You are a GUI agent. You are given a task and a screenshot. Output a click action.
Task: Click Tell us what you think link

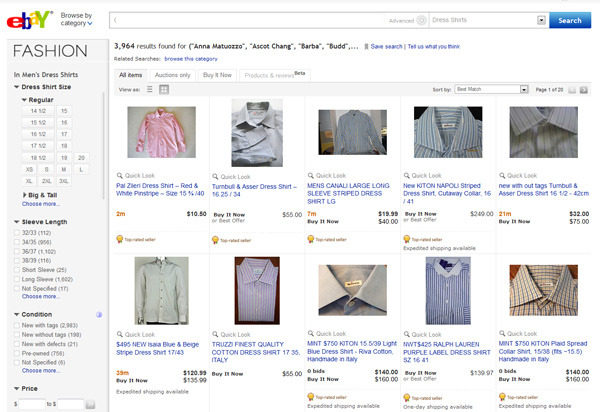click(434, 46)
